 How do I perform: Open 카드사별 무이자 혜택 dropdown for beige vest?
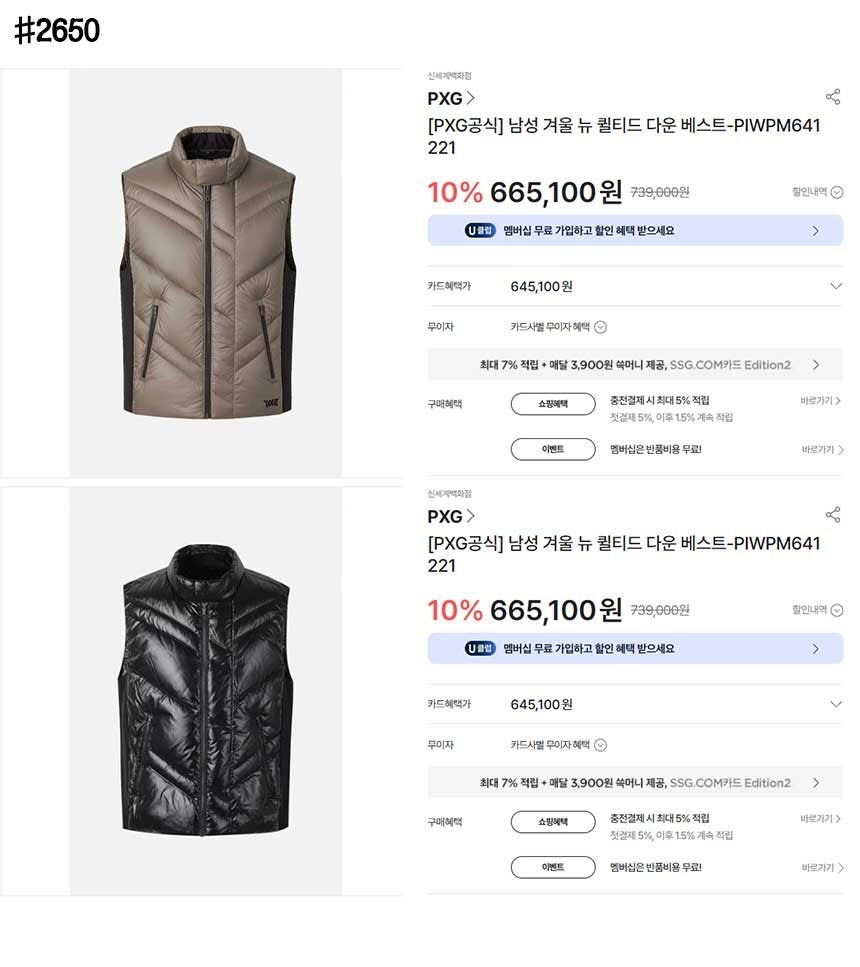pyautogui.click(x=601, y=327)
